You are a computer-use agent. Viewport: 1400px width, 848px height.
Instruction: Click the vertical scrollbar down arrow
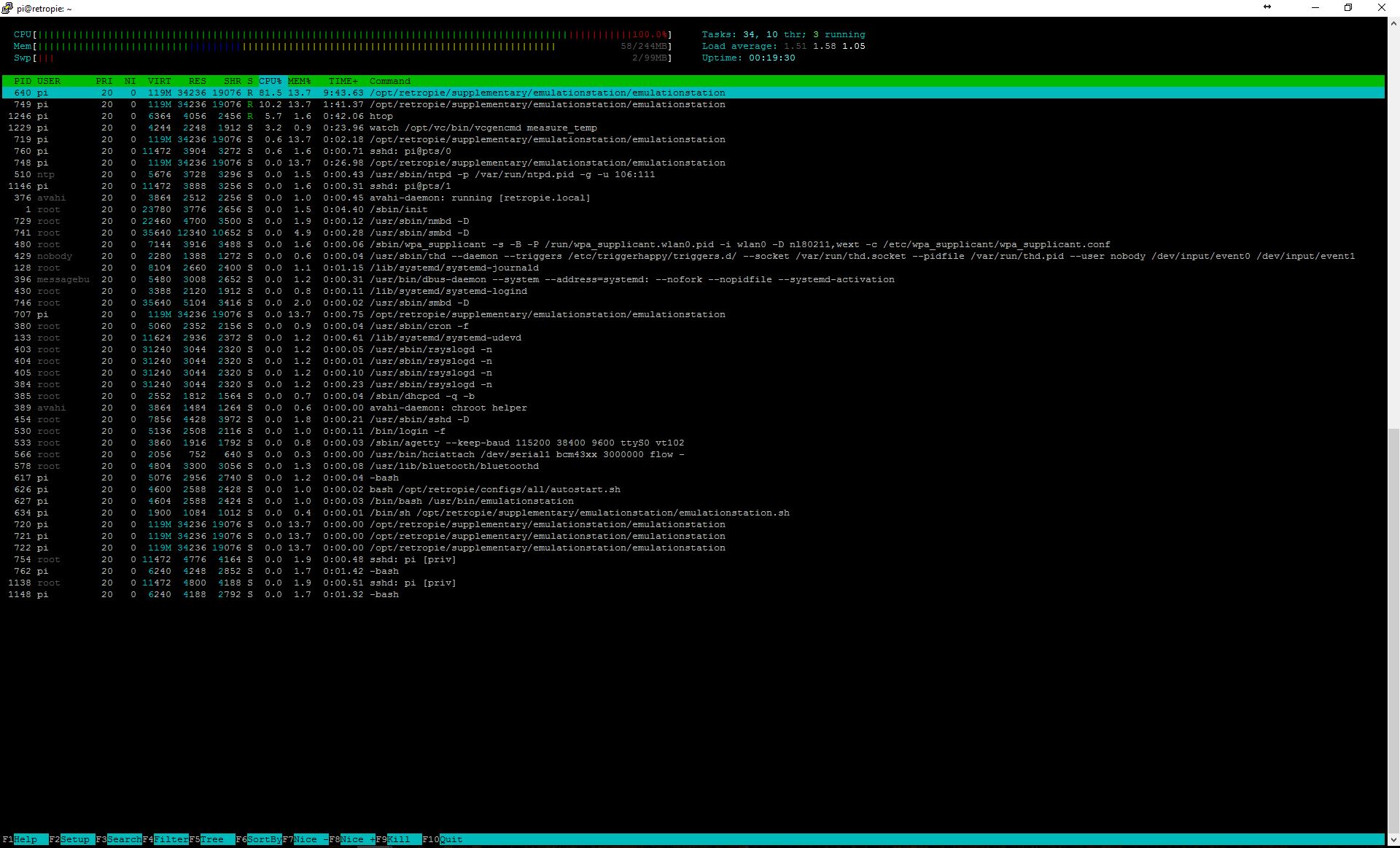tap(1393, 840)
